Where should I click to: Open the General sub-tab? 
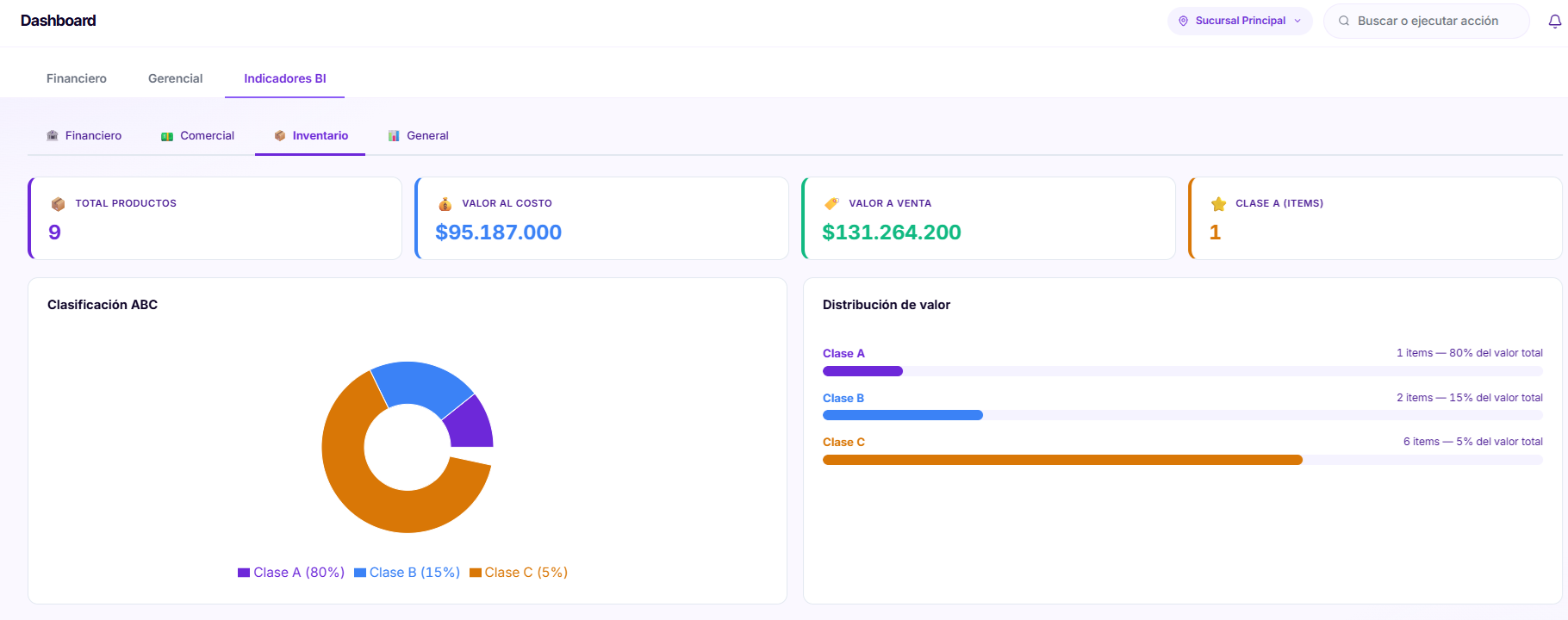(418, 135)
